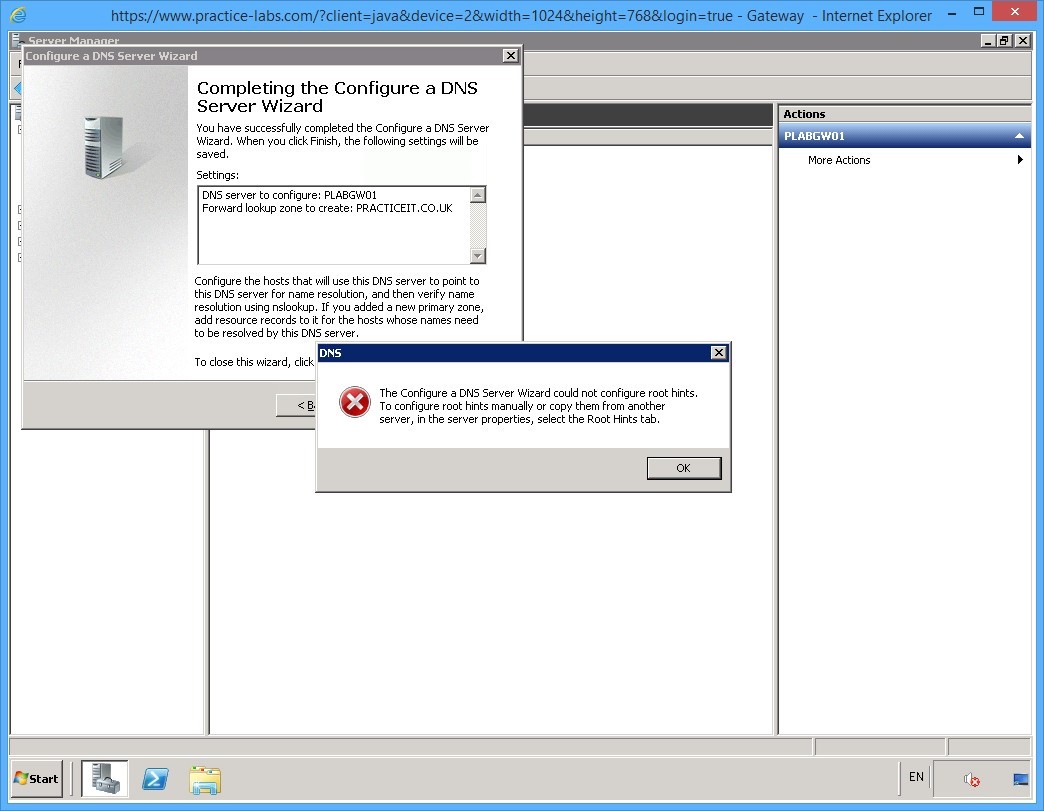
Task: Open the Start menu
Action: coord(36,779)
